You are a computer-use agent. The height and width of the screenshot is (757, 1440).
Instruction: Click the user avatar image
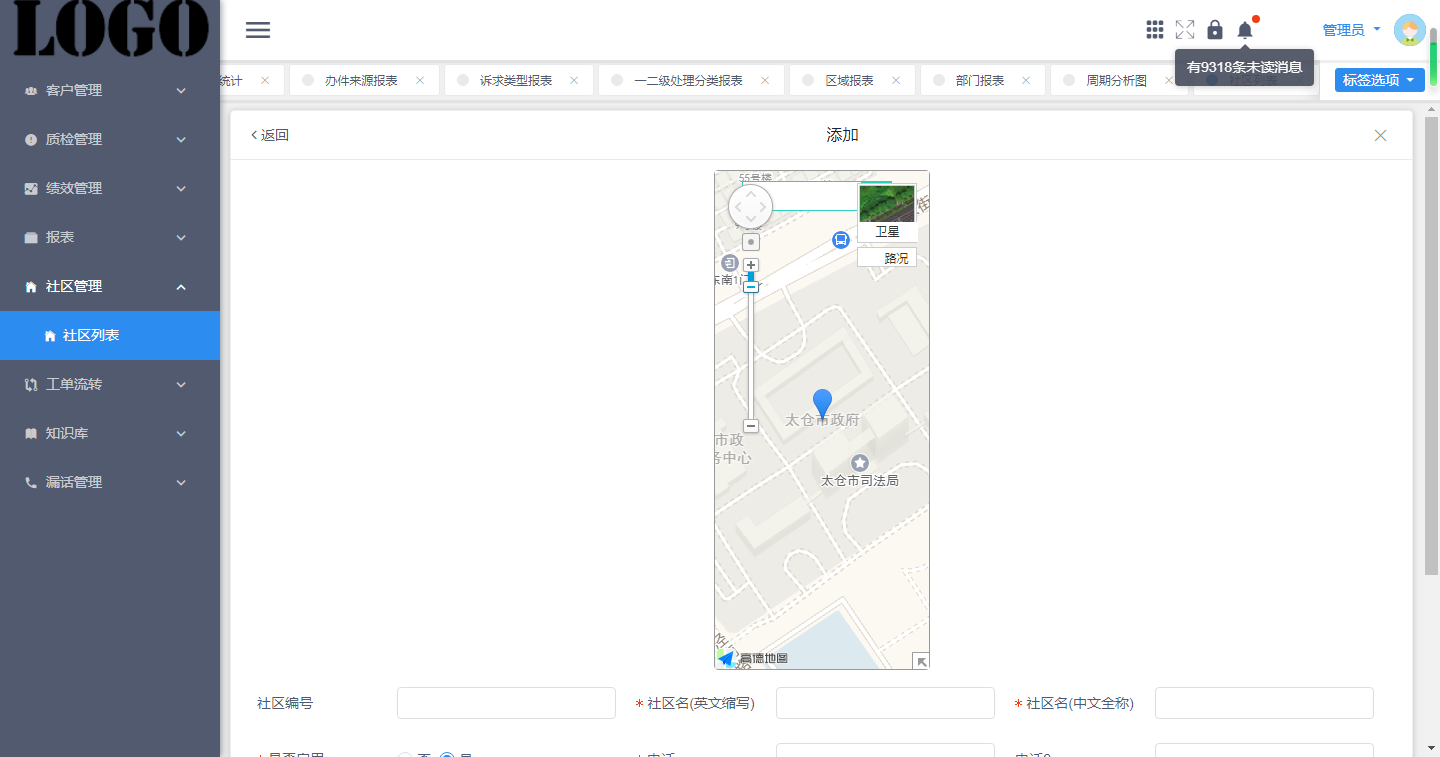click(x=1410, y=30)
